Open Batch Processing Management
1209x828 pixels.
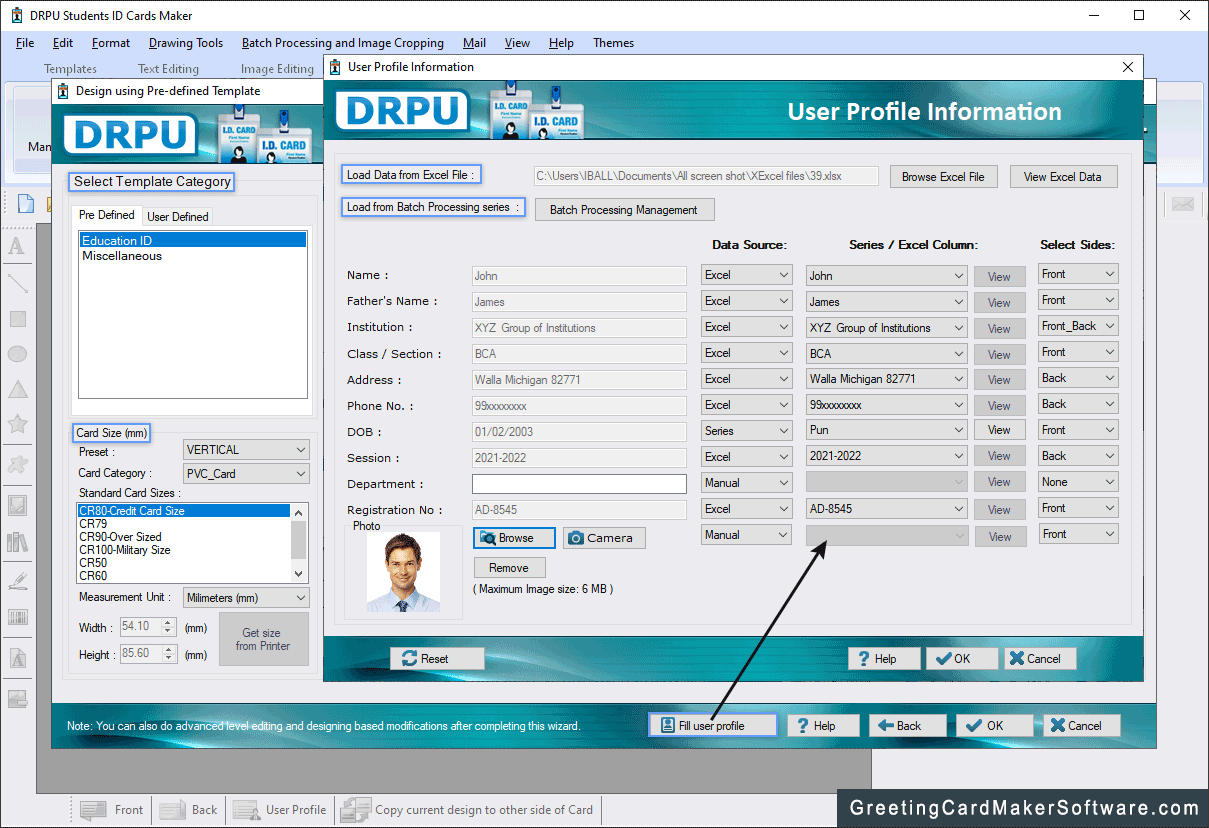pyautogui.click(x=624, y=210)
